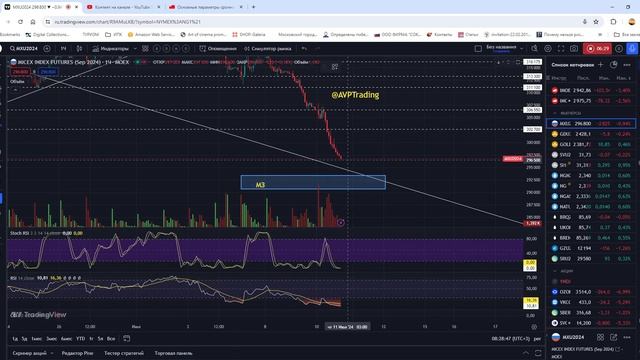Bookmark this page with the star icon
Screen dimensions: 640x360
coord(596,22)
